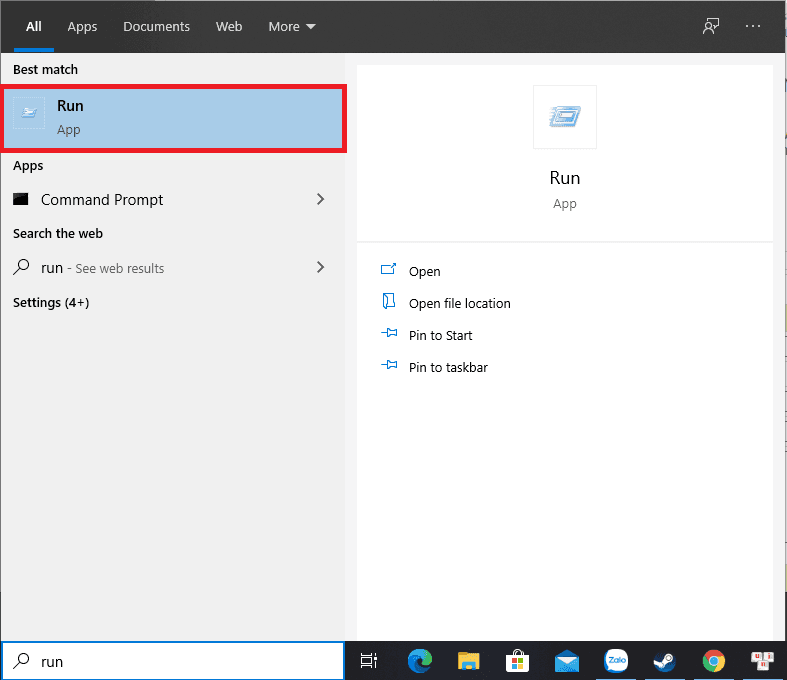Screen dimensions: 787x680
Task: Expand the run web results chevron
Action: (x=320, y=268)
